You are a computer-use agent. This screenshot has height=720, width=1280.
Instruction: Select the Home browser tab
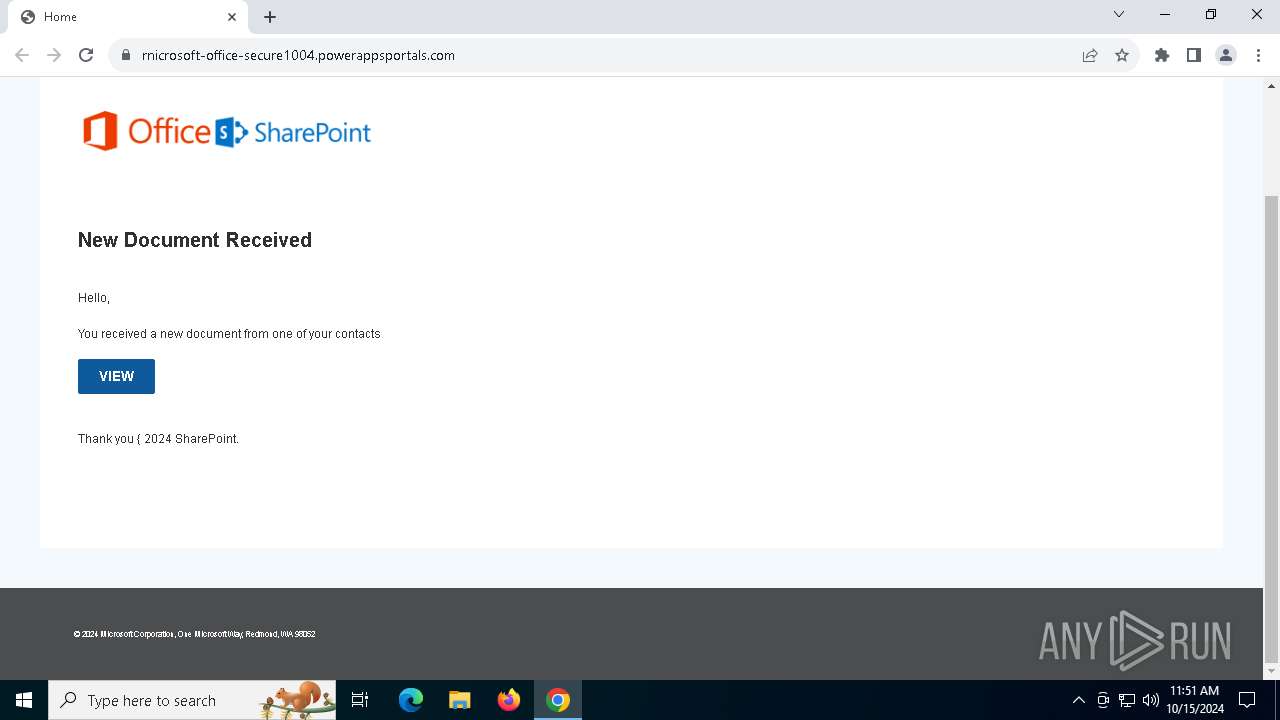(127, 17)
